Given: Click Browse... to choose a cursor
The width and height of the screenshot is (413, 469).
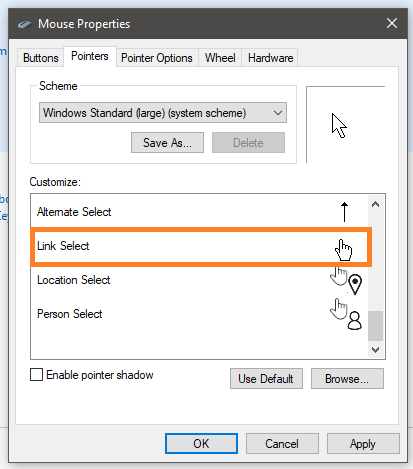Looking at the screenshot, I should click(x=347, y=379).
